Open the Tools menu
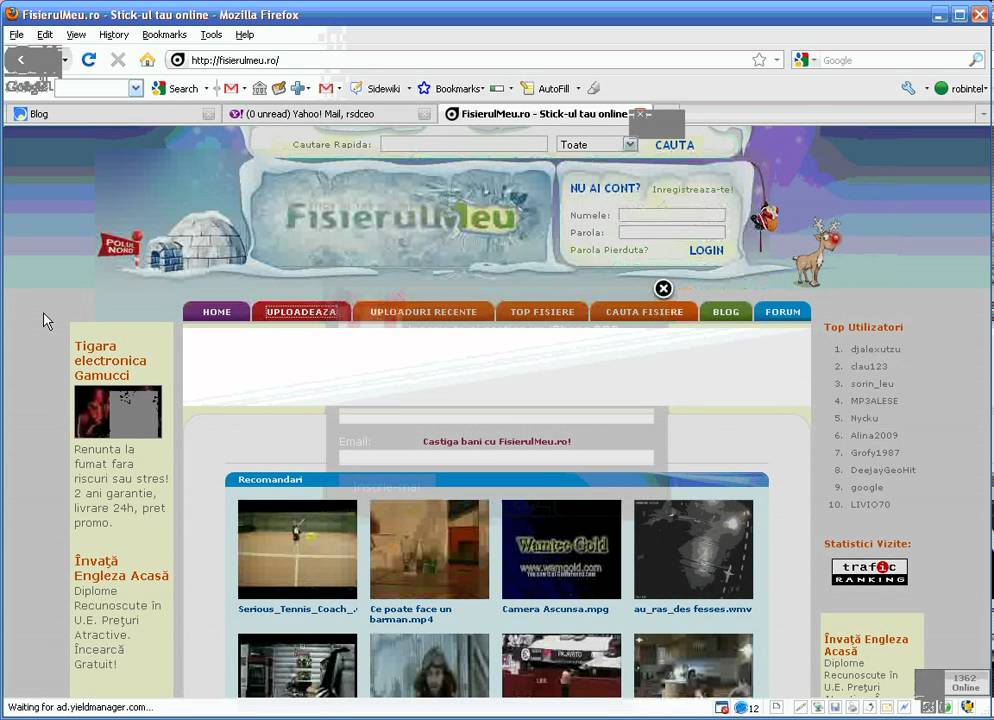 tap(211, 35)
